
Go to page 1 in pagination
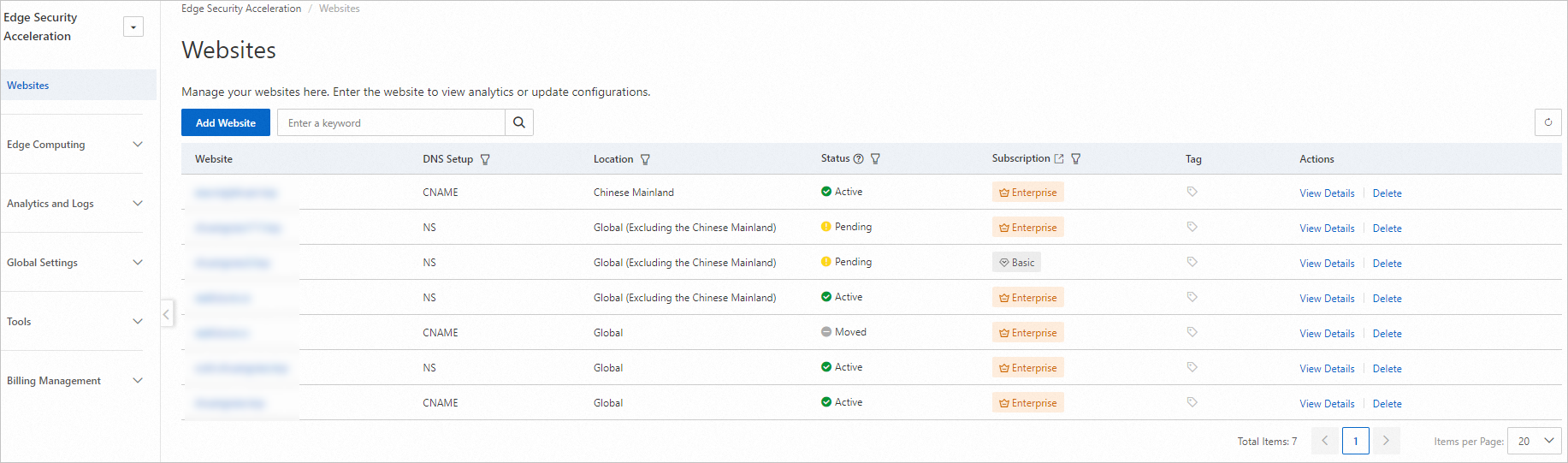pyautogui.click(x=1355, y=441)
